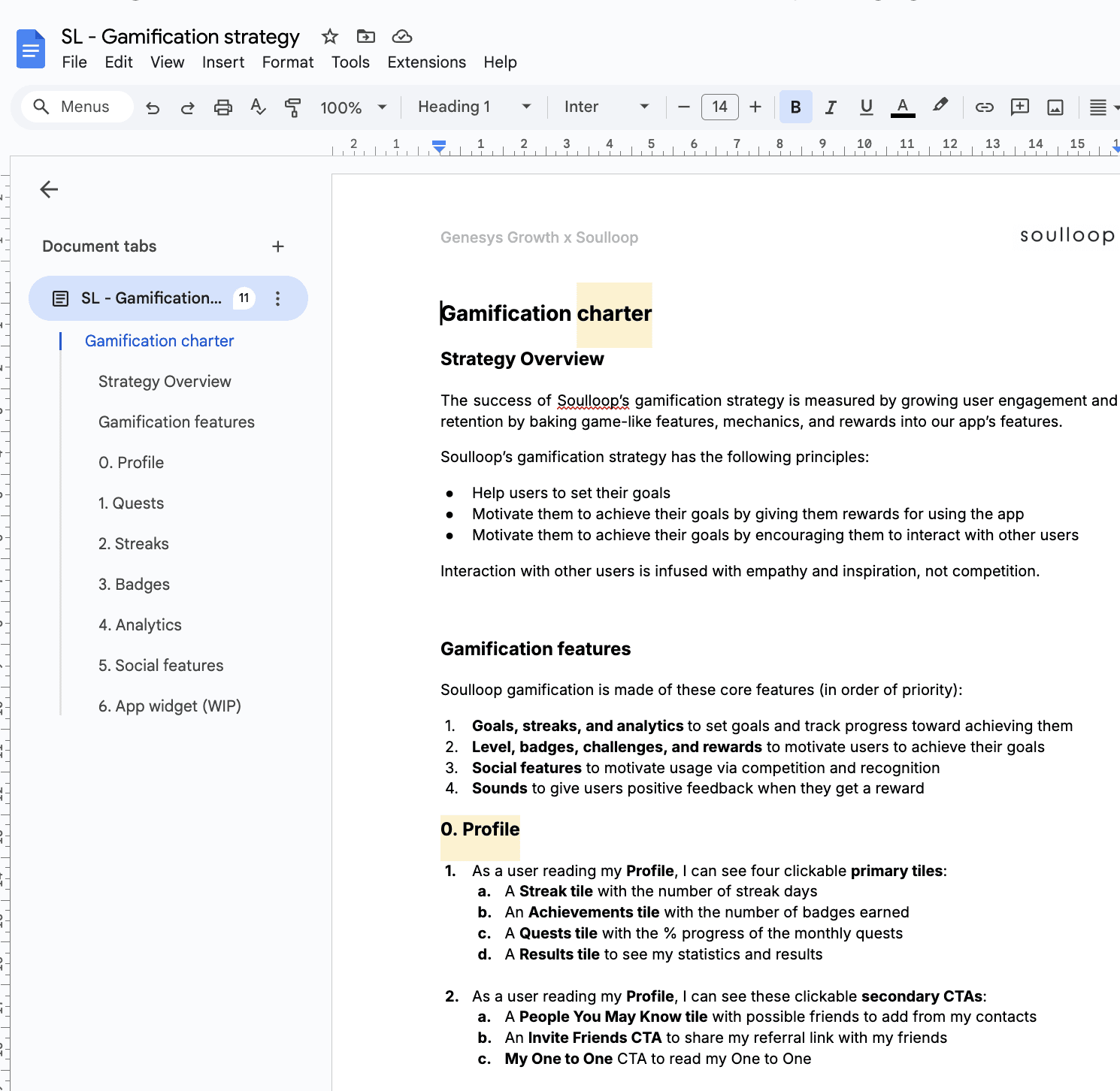Screen dimensions: 1120x1091
Task: Click the 0. Profile heading in the document
Action: [480, 830]
